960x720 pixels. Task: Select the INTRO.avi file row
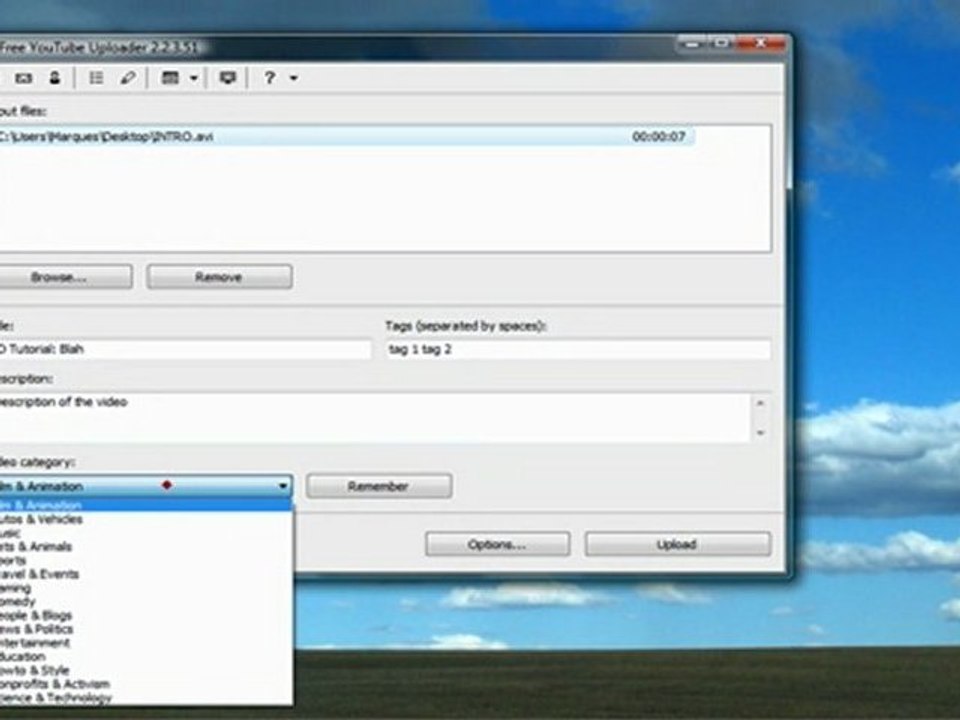point(347,137)
